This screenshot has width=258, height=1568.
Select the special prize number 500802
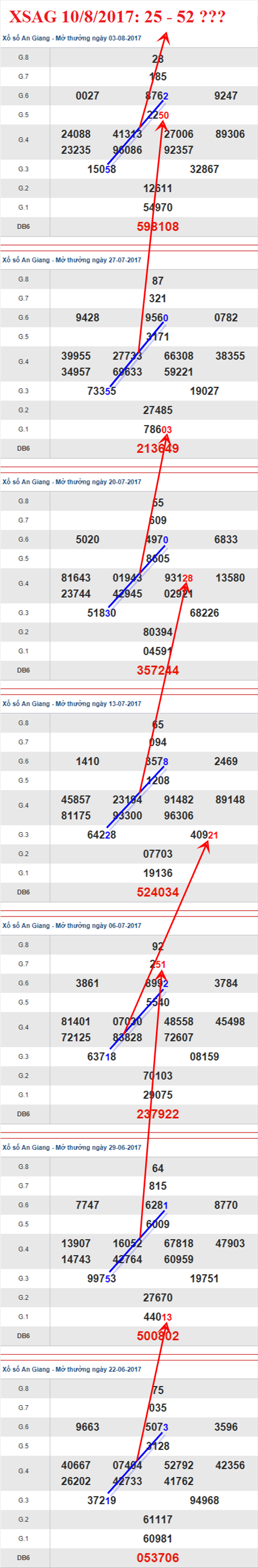(157, 1336)
